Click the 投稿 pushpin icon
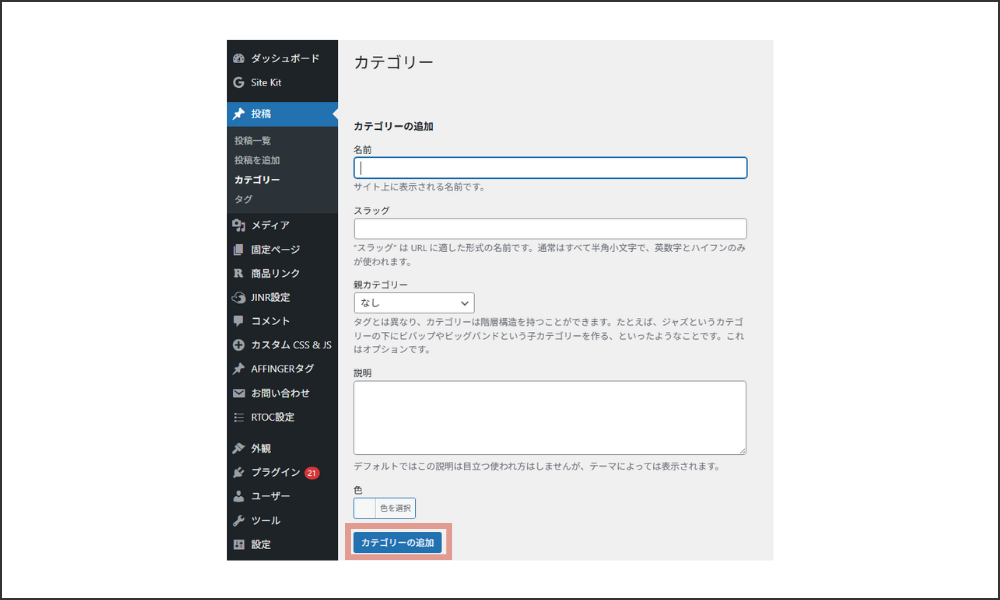This screenshot has height=600, width=1000. tap(239, 113)
